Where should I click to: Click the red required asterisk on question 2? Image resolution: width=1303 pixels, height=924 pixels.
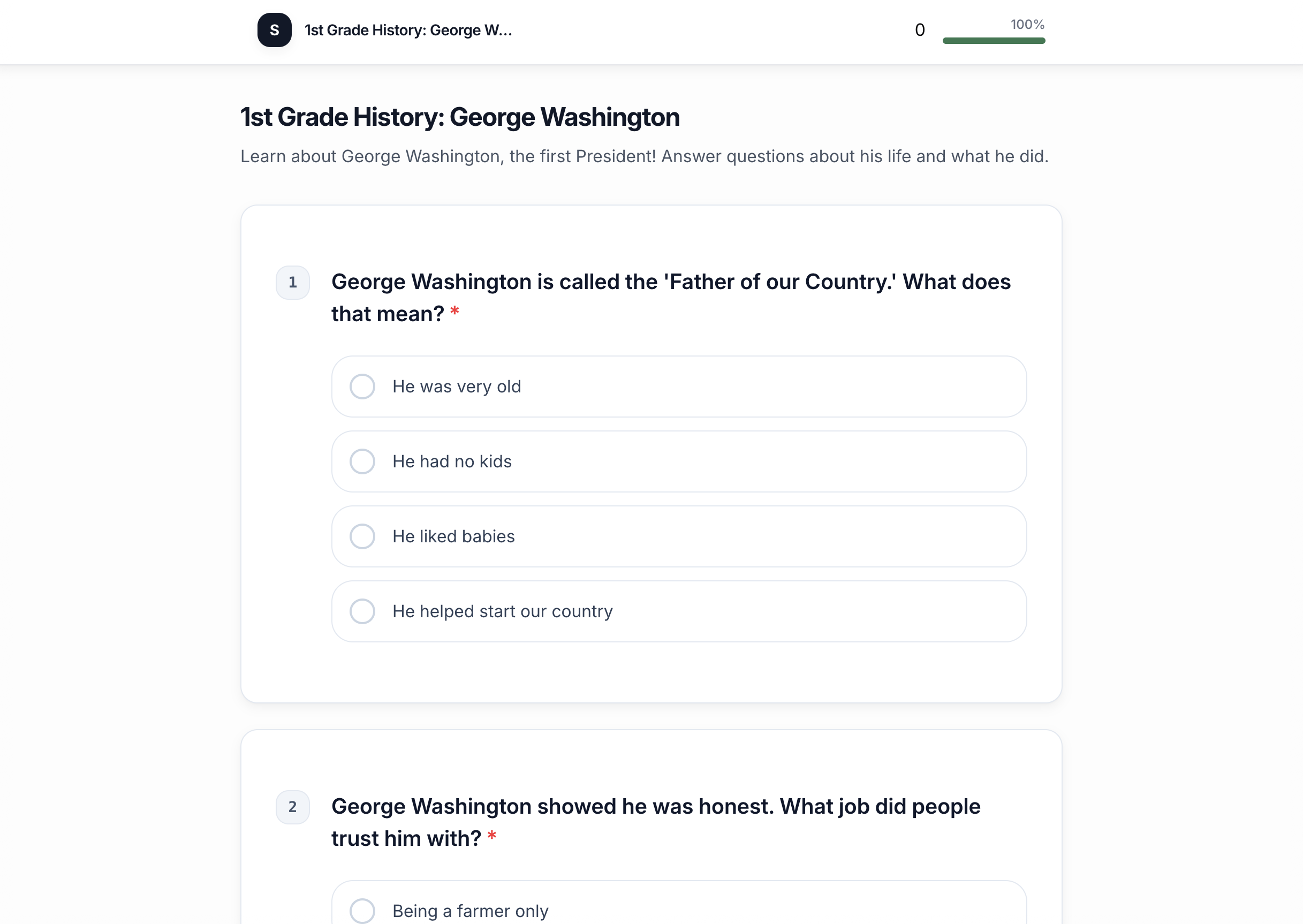492,837
